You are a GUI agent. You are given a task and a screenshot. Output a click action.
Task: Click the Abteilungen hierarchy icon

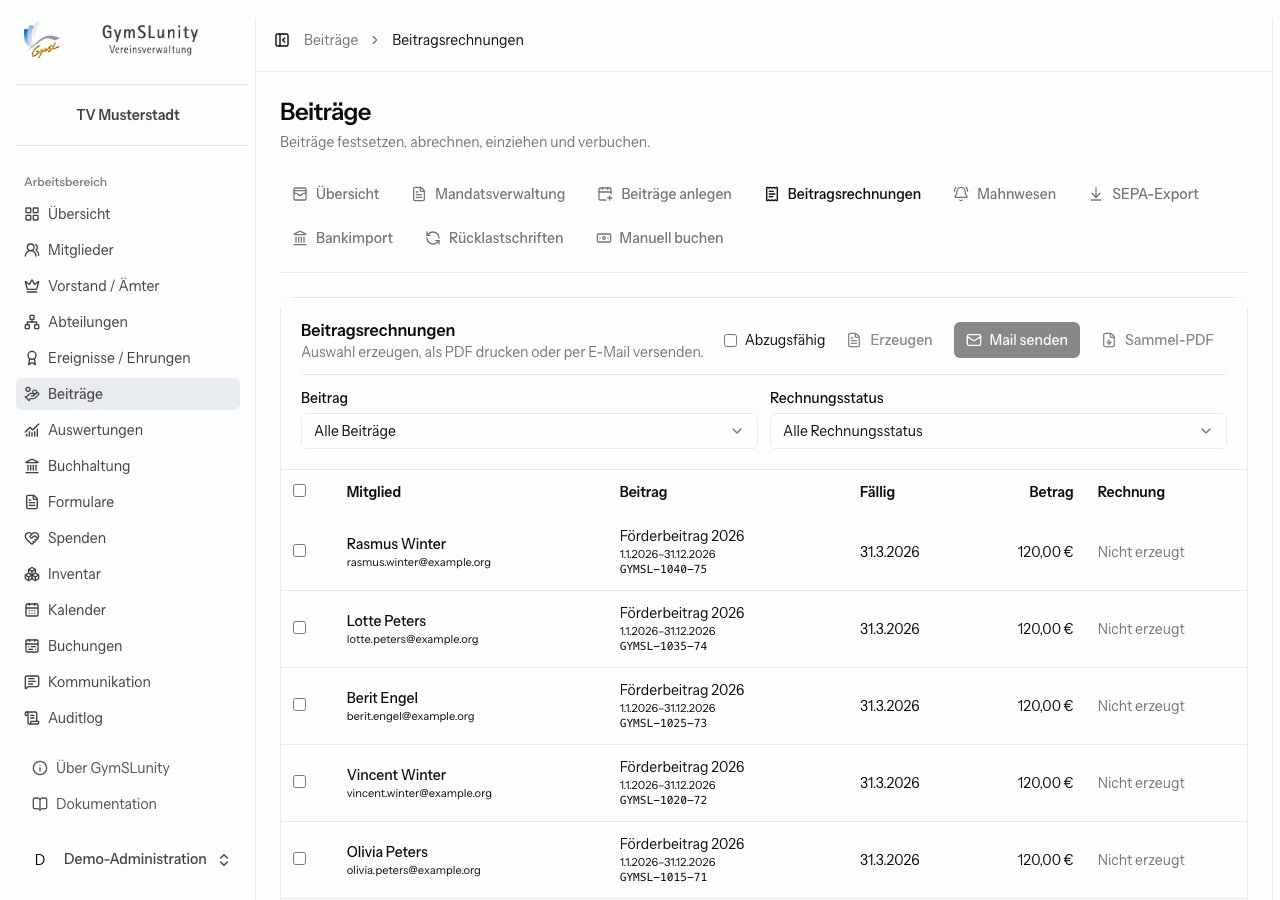[x=32, y=322]
